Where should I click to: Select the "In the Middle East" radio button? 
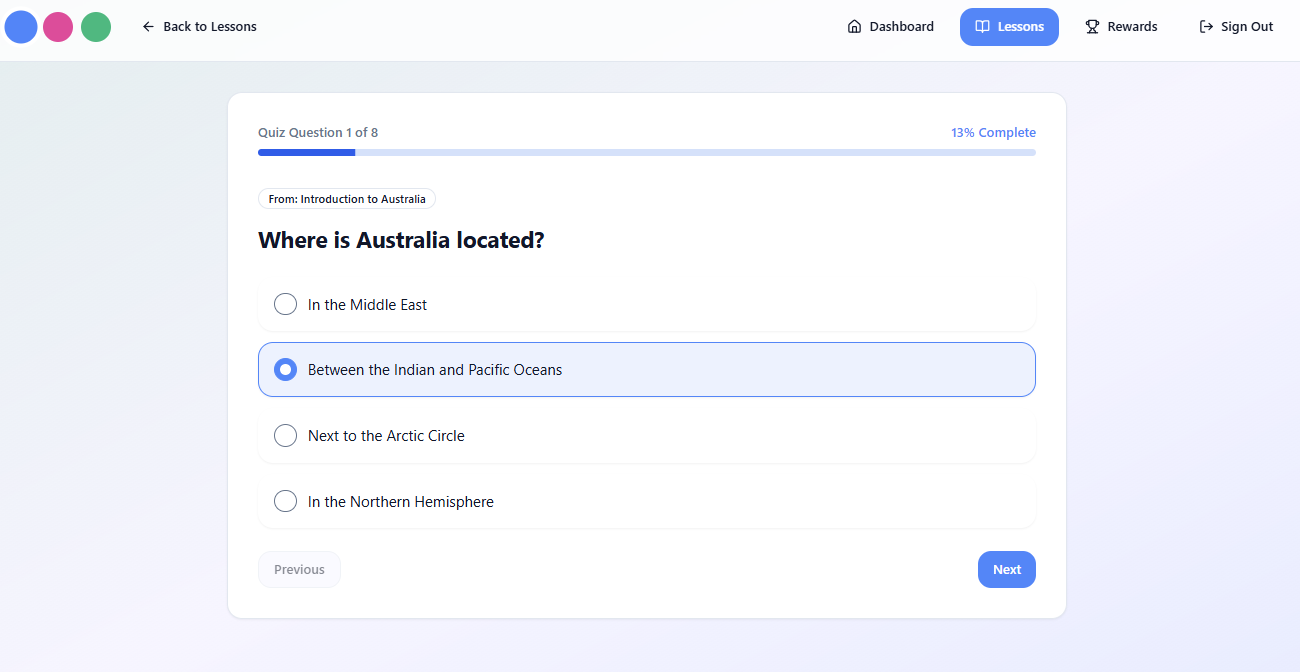(x=285, y=304)
